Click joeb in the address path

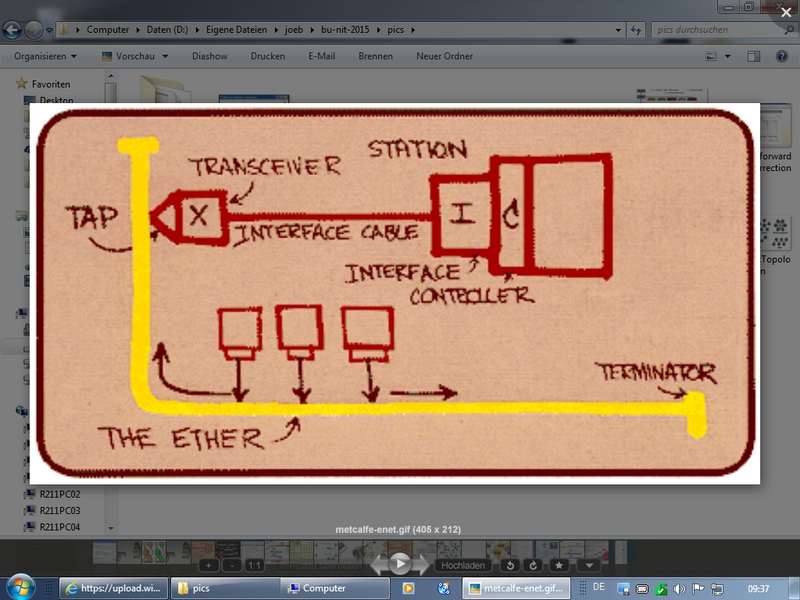(294, 30)
